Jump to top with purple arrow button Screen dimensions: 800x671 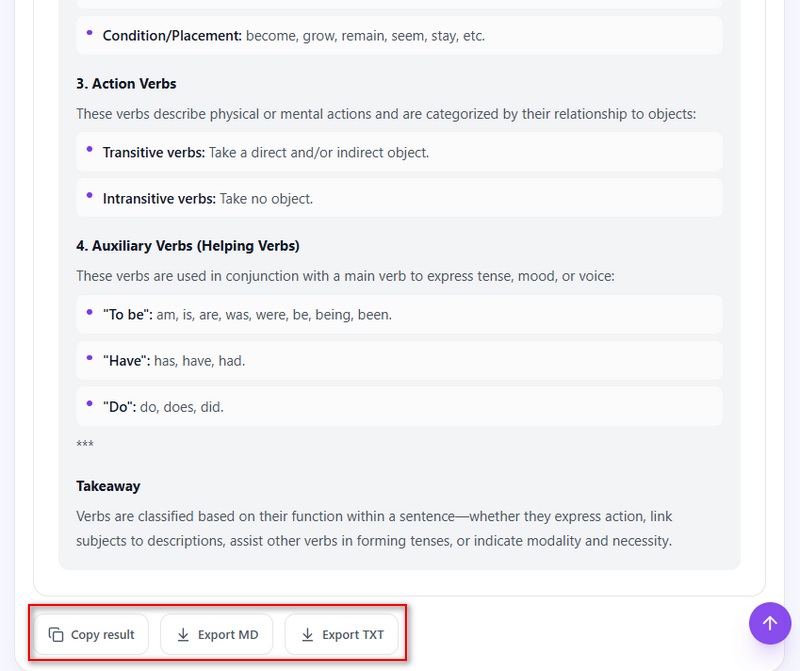pos(770,623)
